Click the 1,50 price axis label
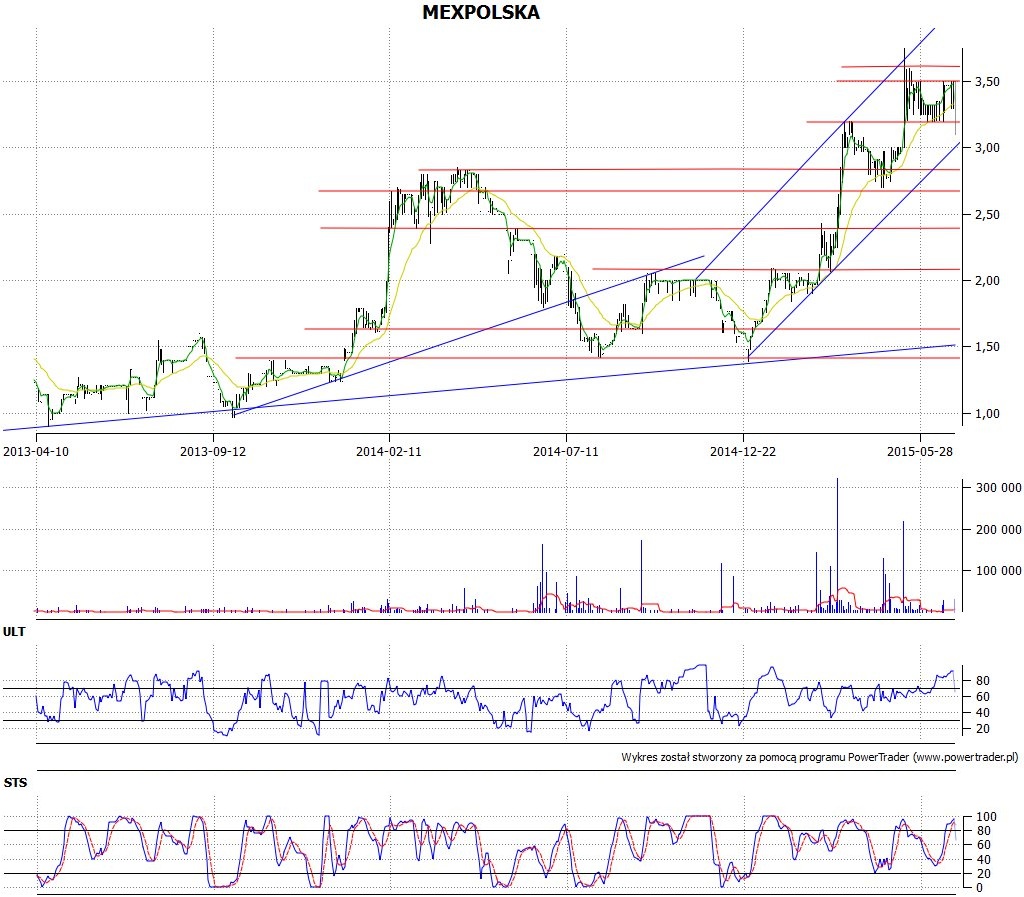Image resolution: width=1024 pixels, height=897 pixels. [x=987, y=347]
